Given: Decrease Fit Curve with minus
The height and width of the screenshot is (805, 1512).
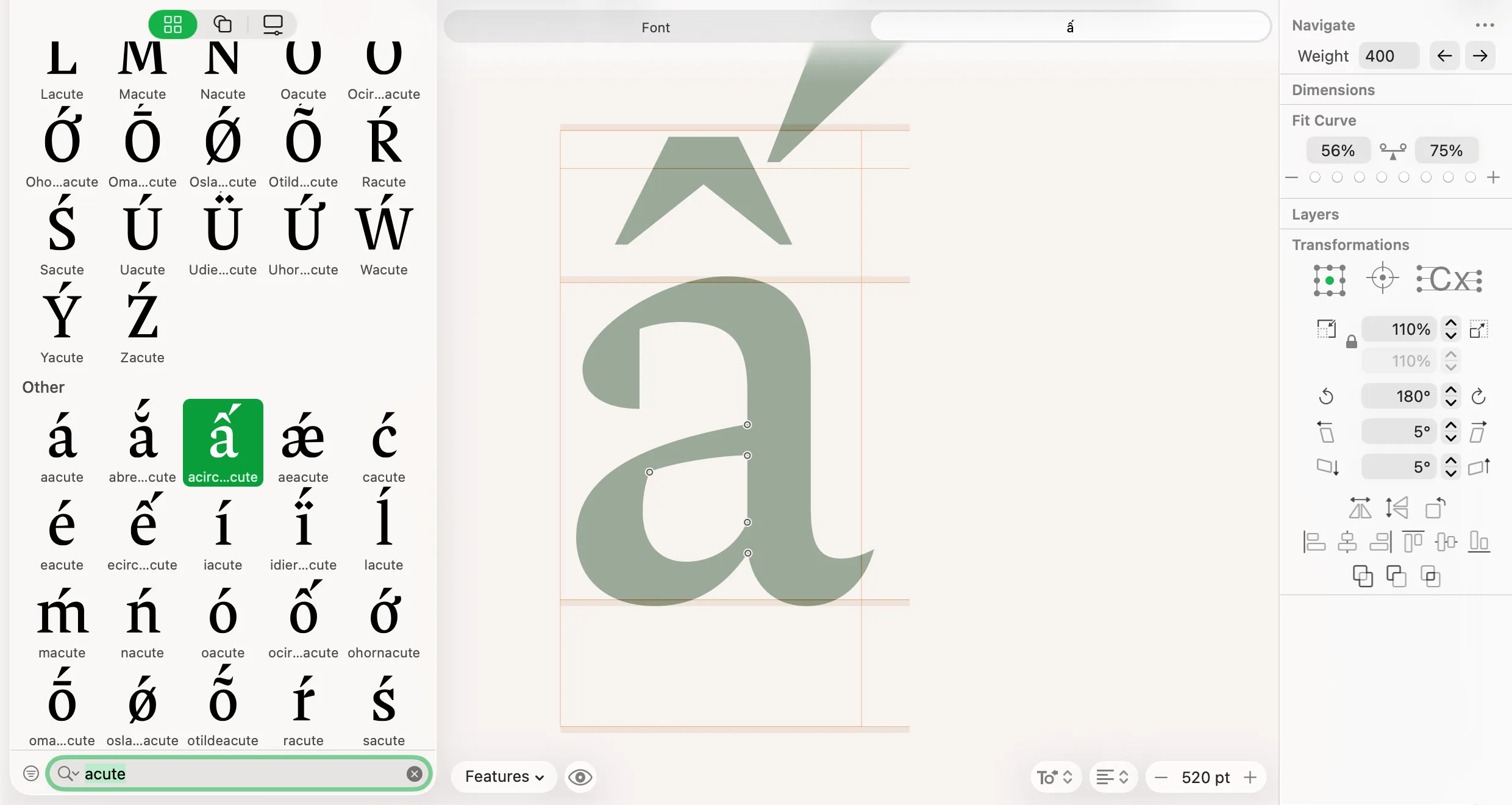Looking at the screenshot, I should (1291, 177).
